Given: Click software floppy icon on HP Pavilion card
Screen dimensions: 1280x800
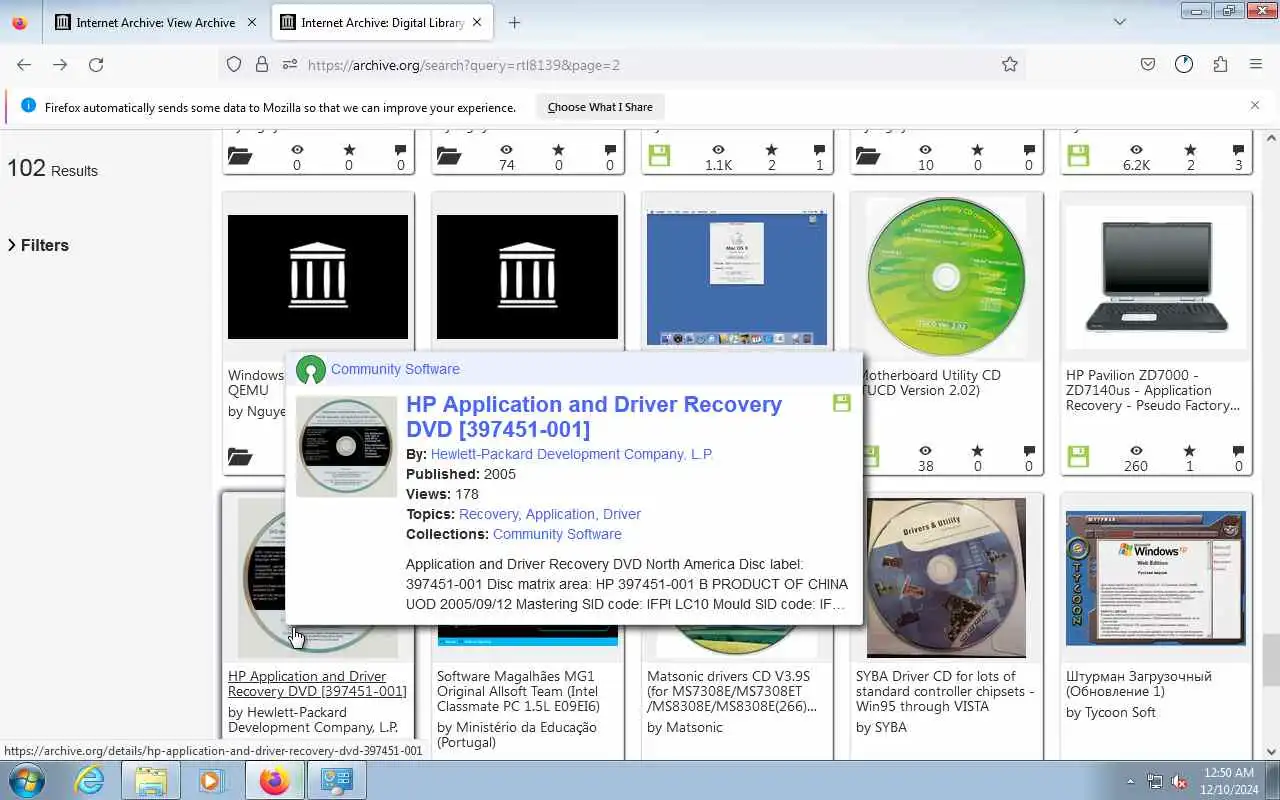Looking at the screenshot, I should (x=1078, y=457).
